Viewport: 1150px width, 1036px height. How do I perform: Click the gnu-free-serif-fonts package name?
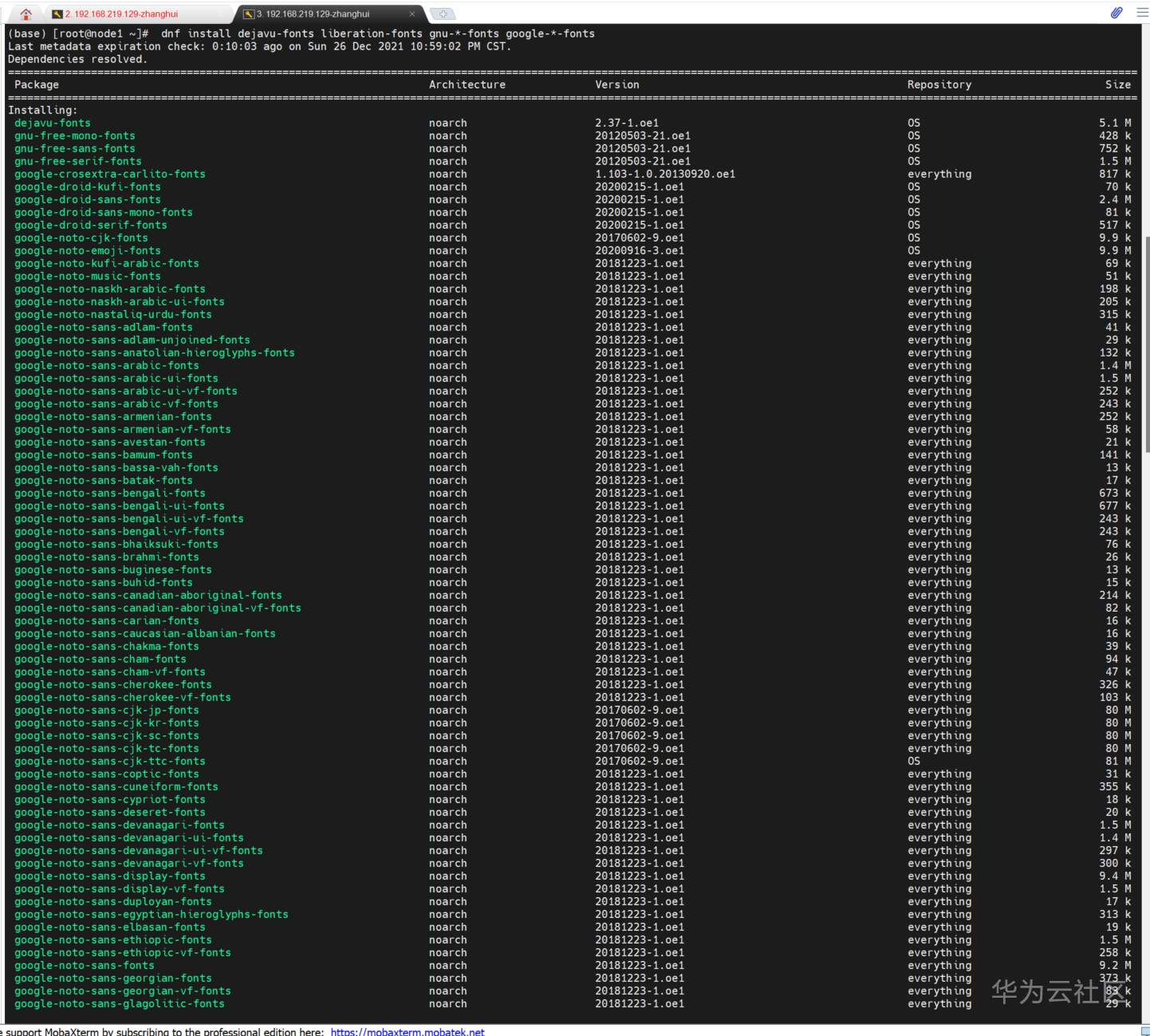pyautogui.click(x=78, y=161)
